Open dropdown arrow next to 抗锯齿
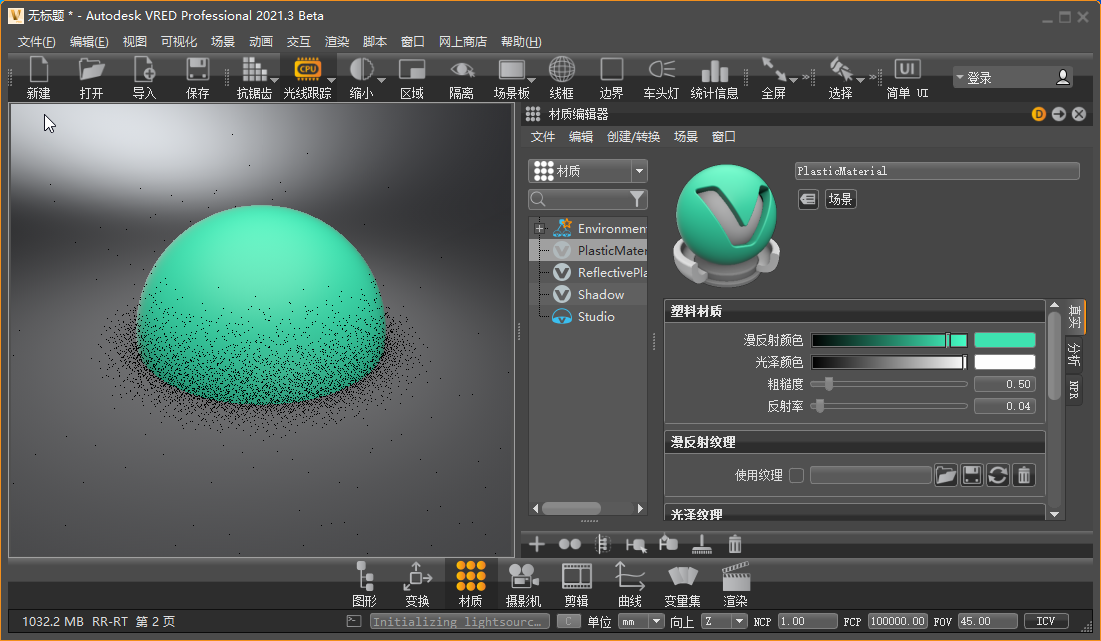 click(275, 81)
